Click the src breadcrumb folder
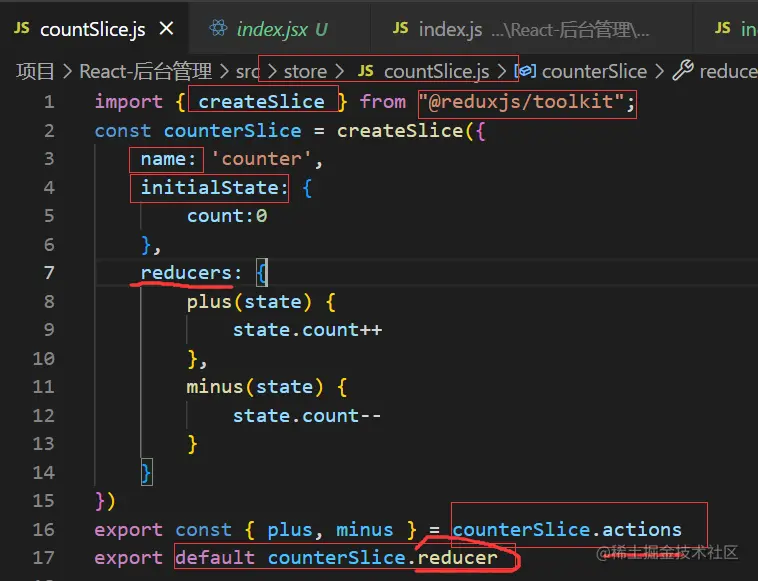 coord(248,72)
